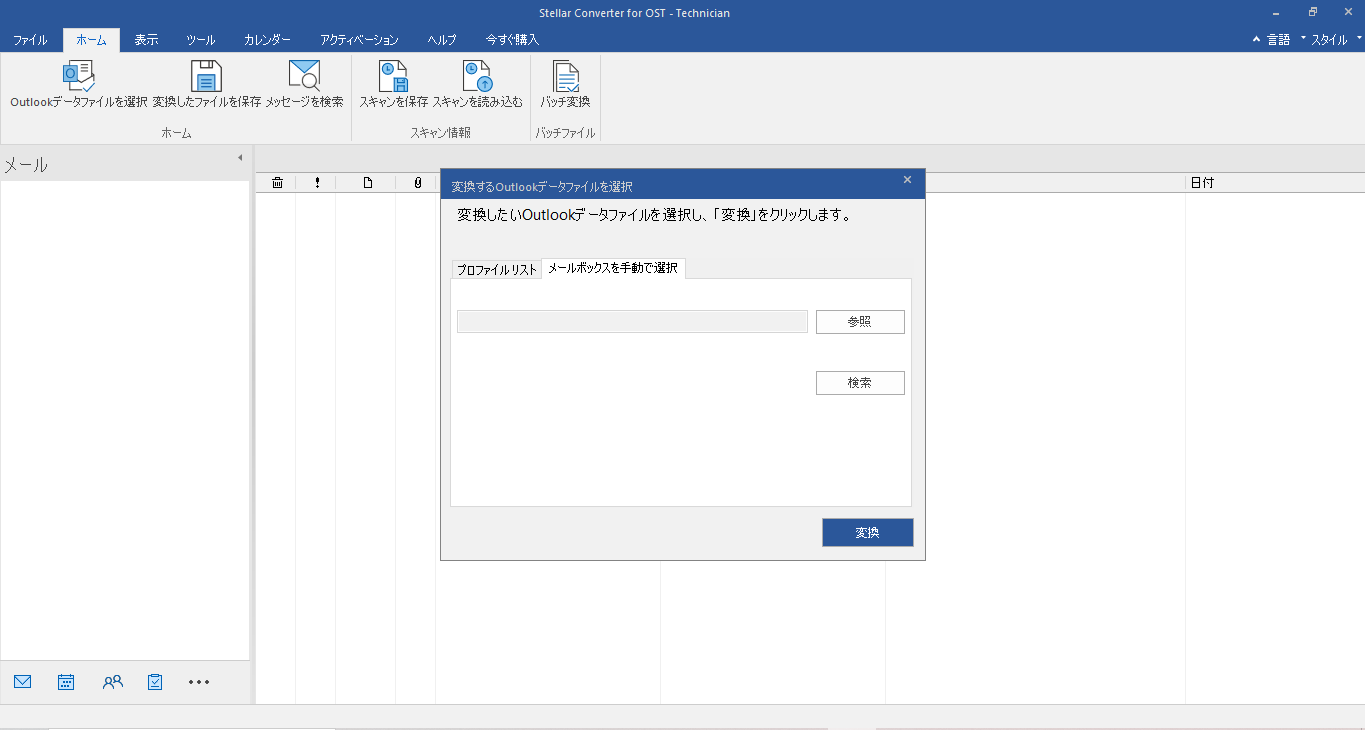Click the 参照 browse button
The image size is (1365, 730).
tap(860, 322)
